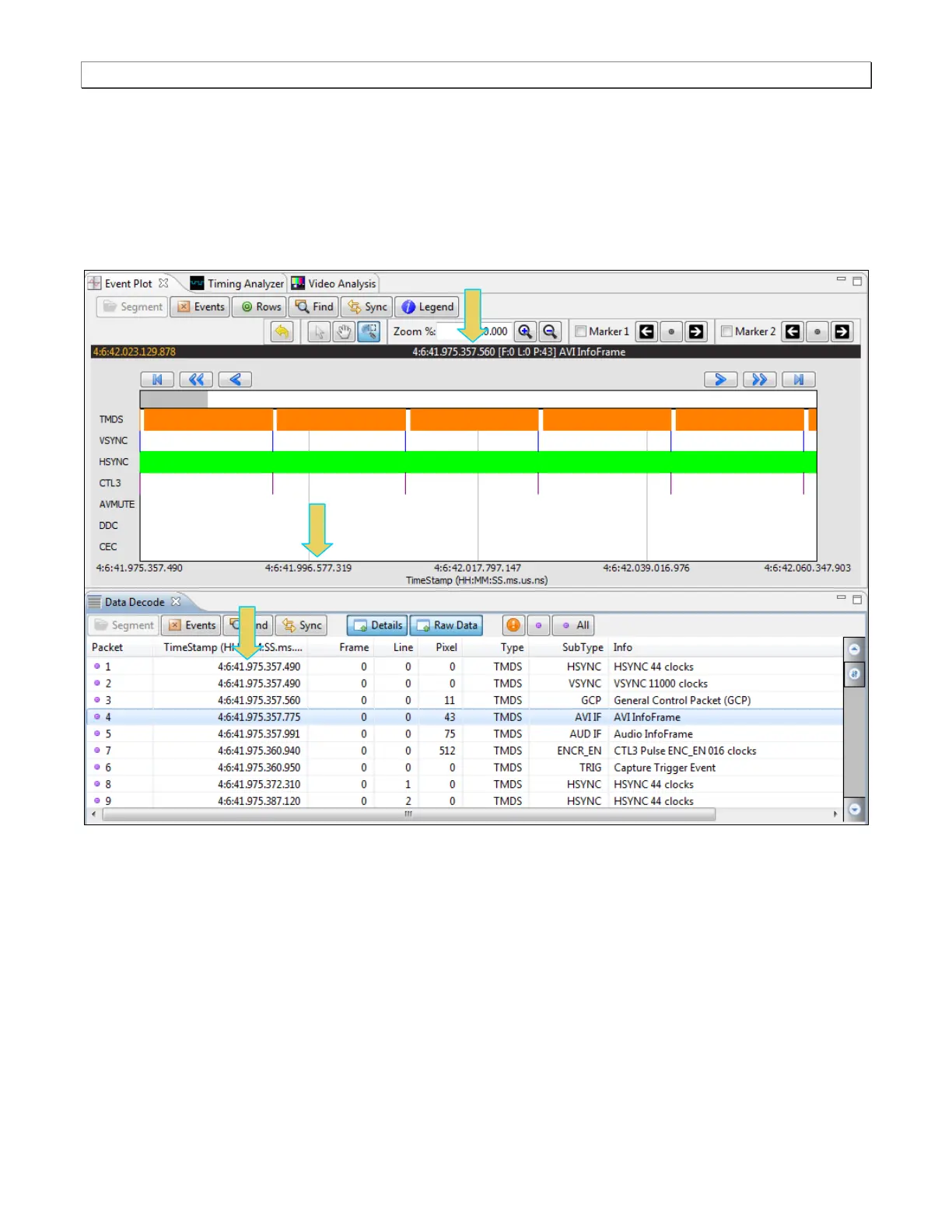
Task: Click the TimeStamp column header
Action: click(x=233, y=648)
